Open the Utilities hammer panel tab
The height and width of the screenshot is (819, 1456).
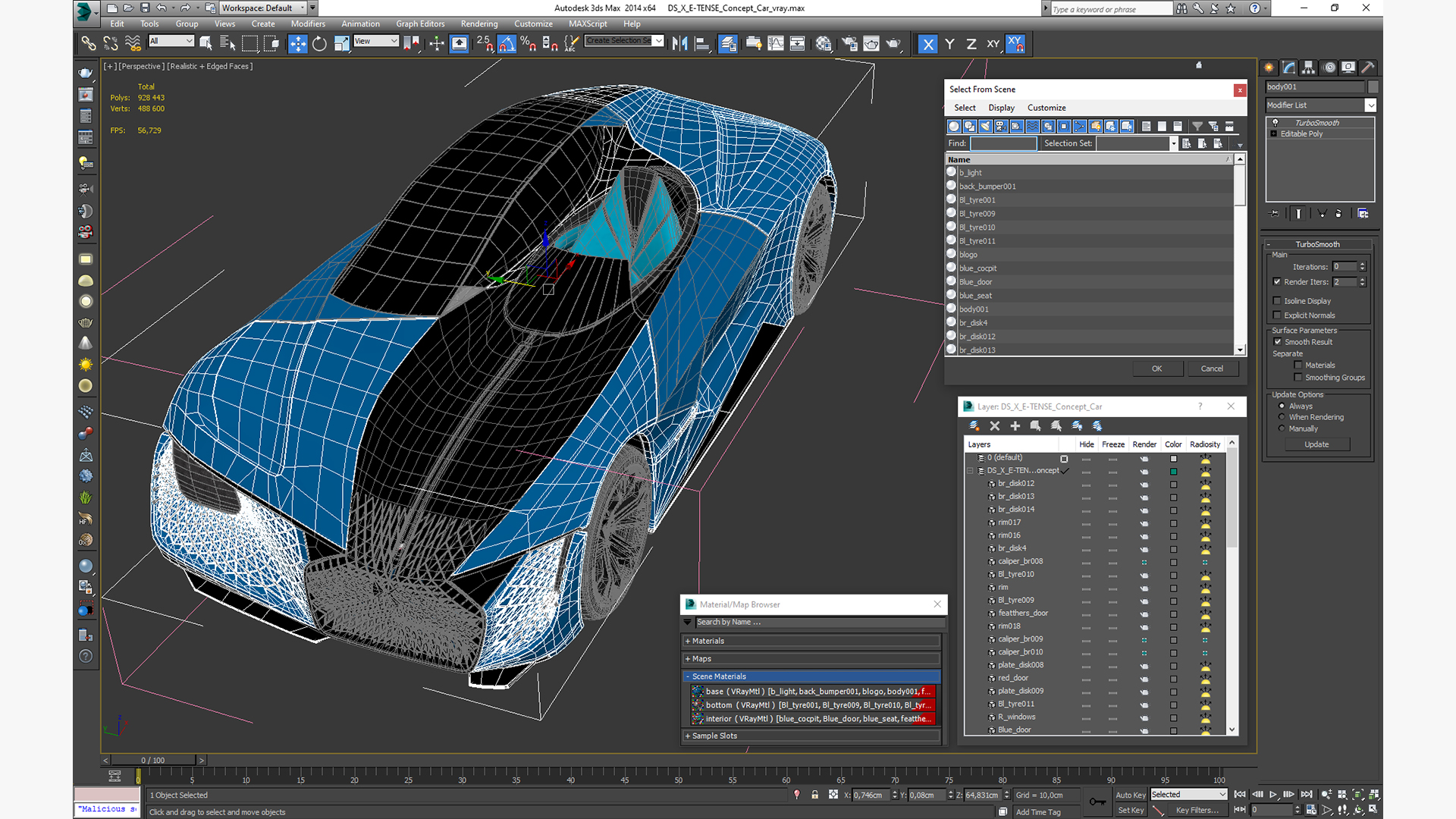(x=1368, y=67)
